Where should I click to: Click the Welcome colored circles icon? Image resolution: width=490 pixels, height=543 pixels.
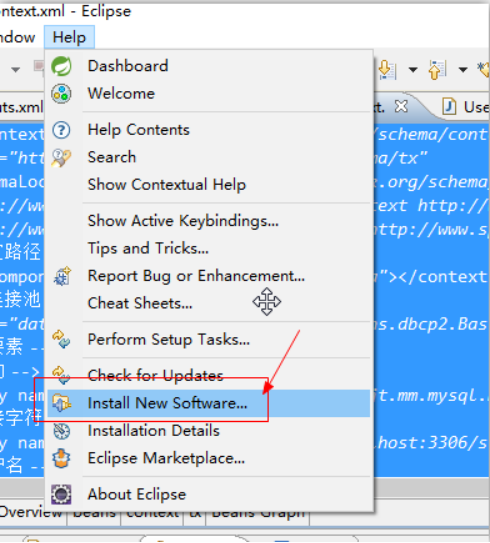click(61, 94)
